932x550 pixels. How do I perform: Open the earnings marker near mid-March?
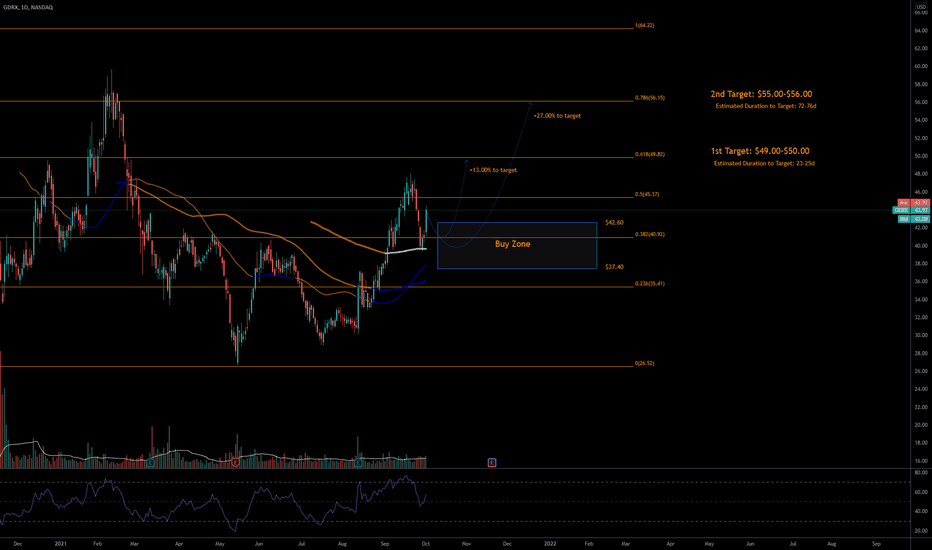[x=150, y=462]
